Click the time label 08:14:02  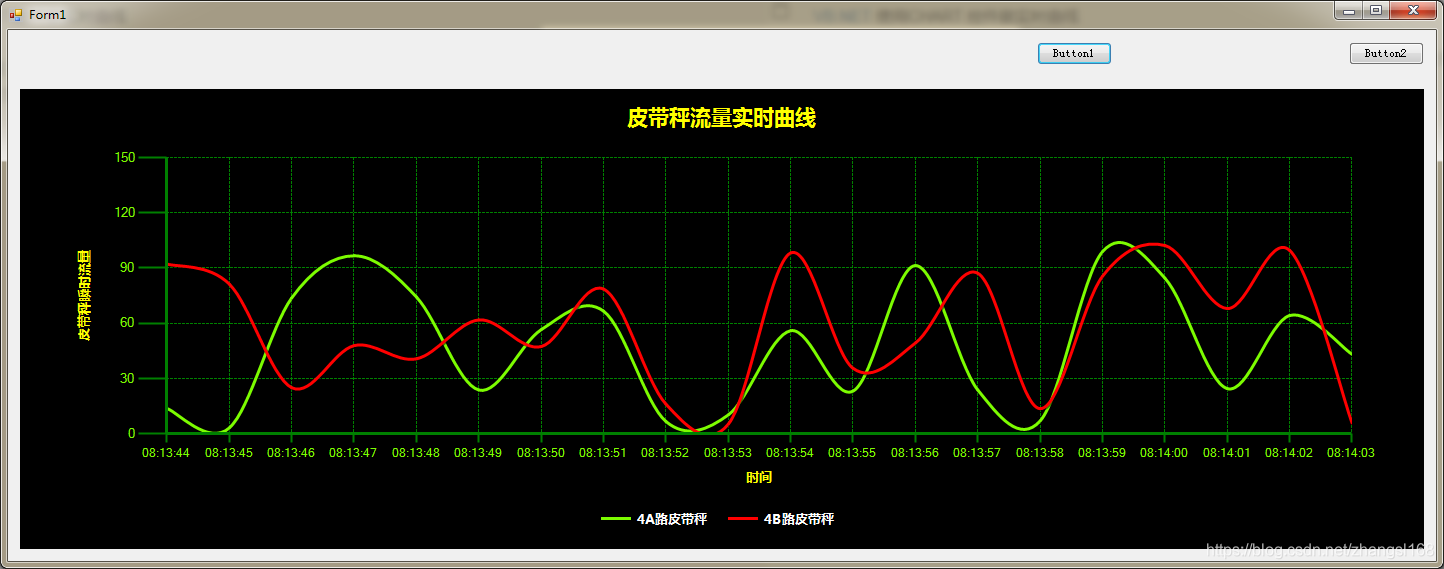[1289, 453]
